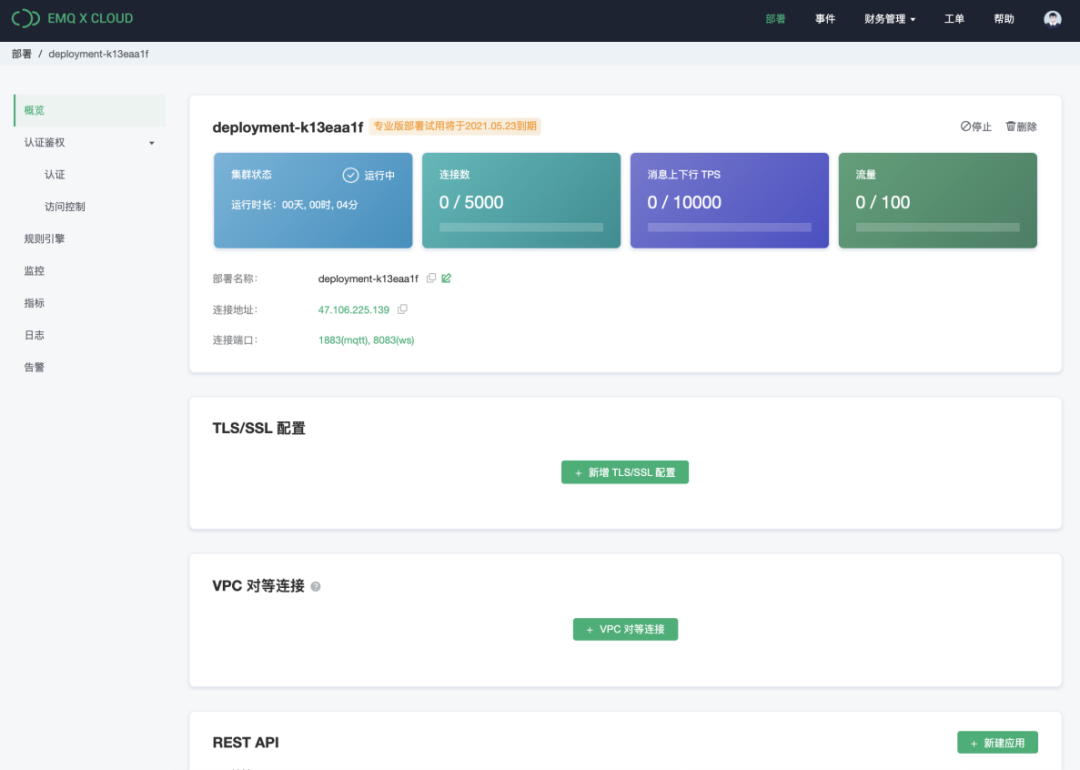
Task: Copy the deployment name with copy icon
Action: tap(431, 278)
